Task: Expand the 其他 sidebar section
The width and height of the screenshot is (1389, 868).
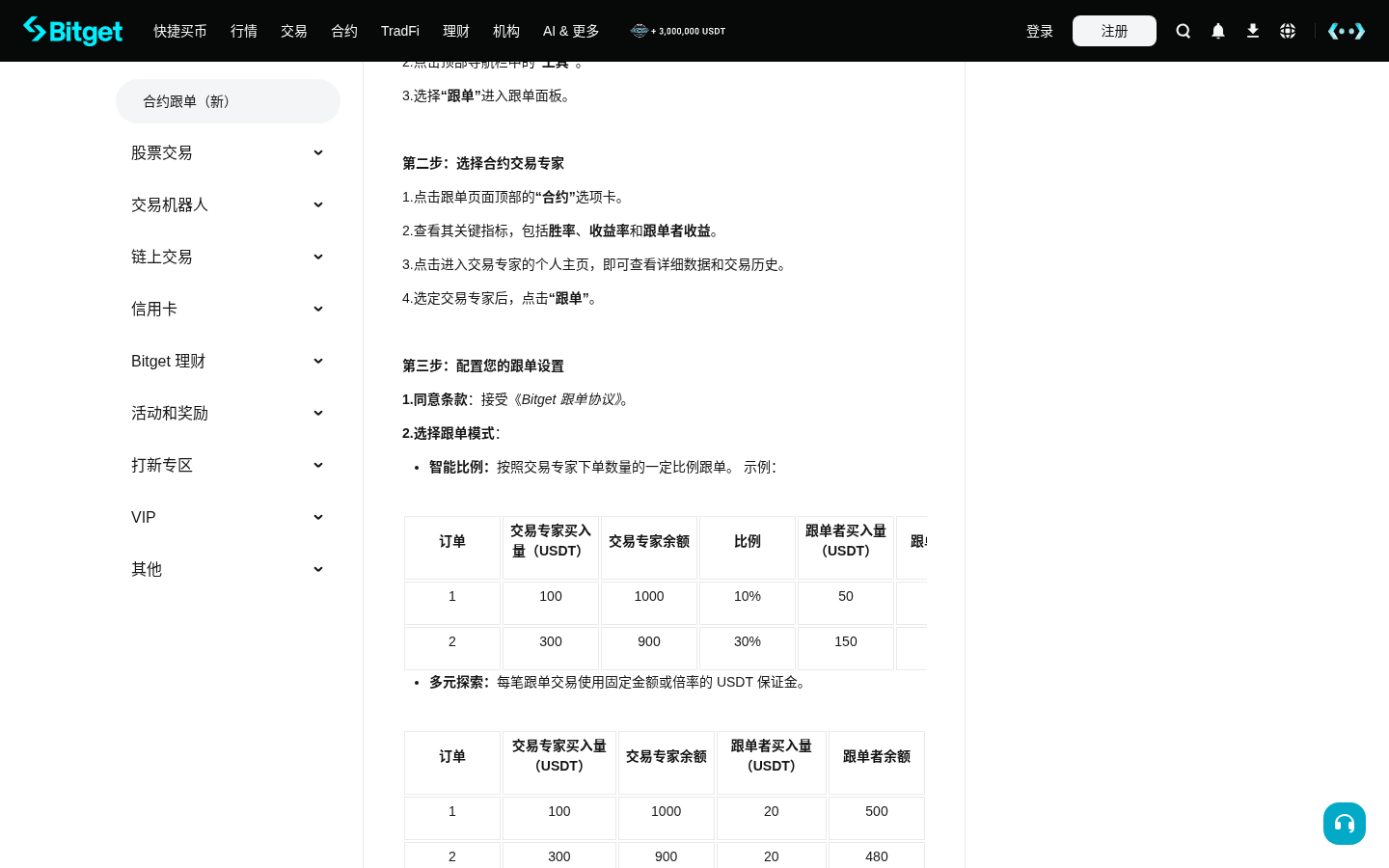Action: [228, 569]
